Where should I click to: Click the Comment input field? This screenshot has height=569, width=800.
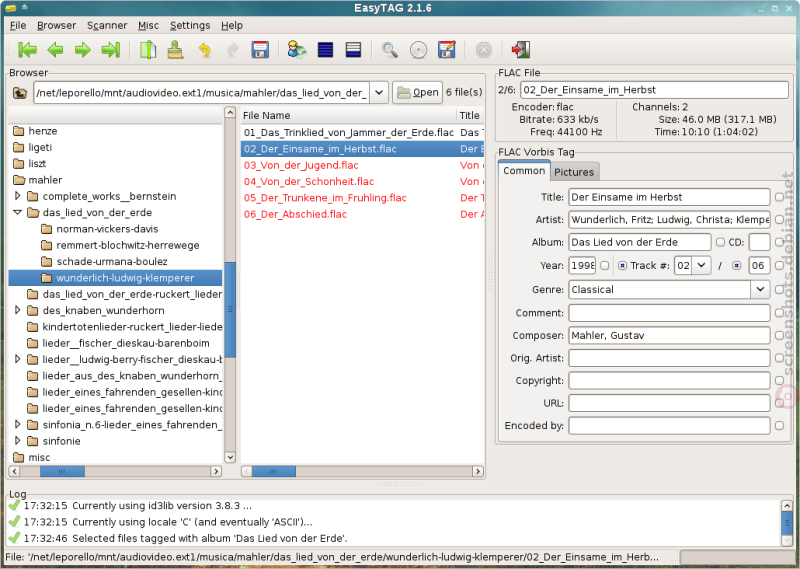(x=669, y=313)
